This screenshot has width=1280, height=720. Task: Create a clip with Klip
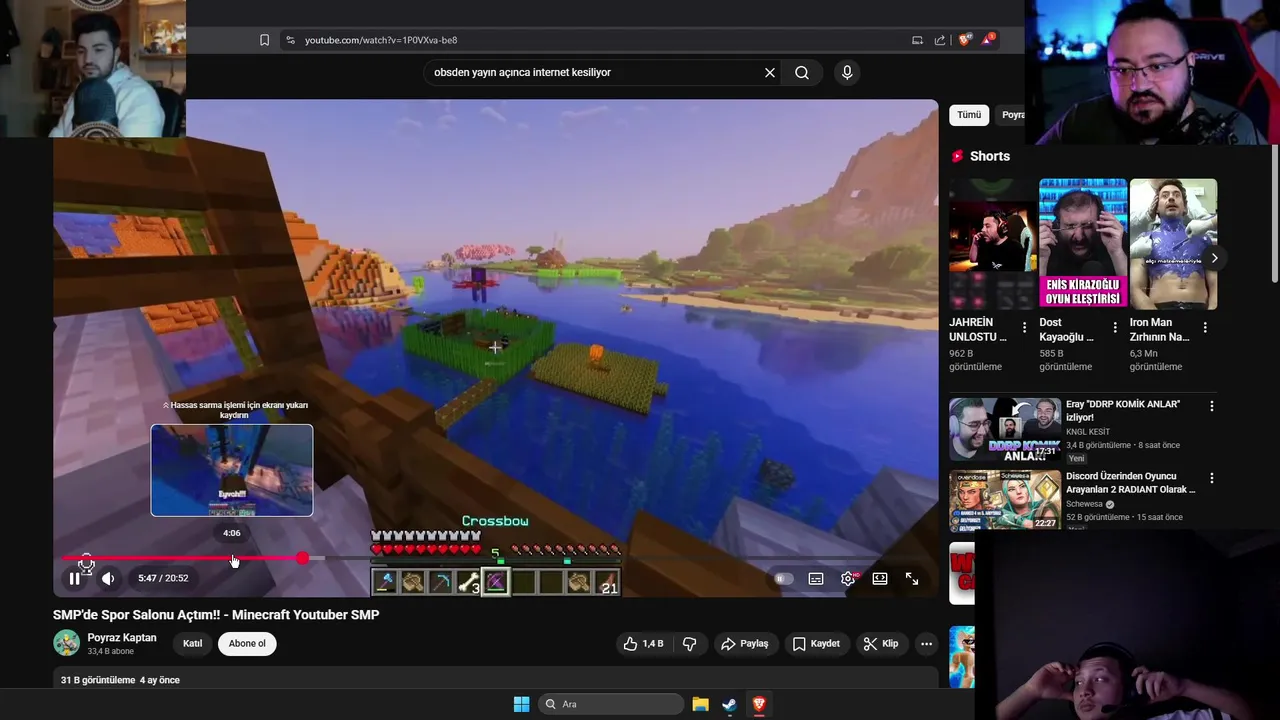tap(881, 644)
